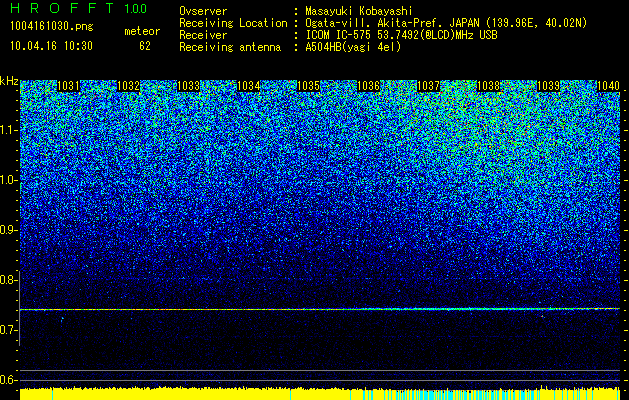The image size is (629, 400).
Task: Click the yellow signal level bar graph
Action: click(x=320, y=394)
